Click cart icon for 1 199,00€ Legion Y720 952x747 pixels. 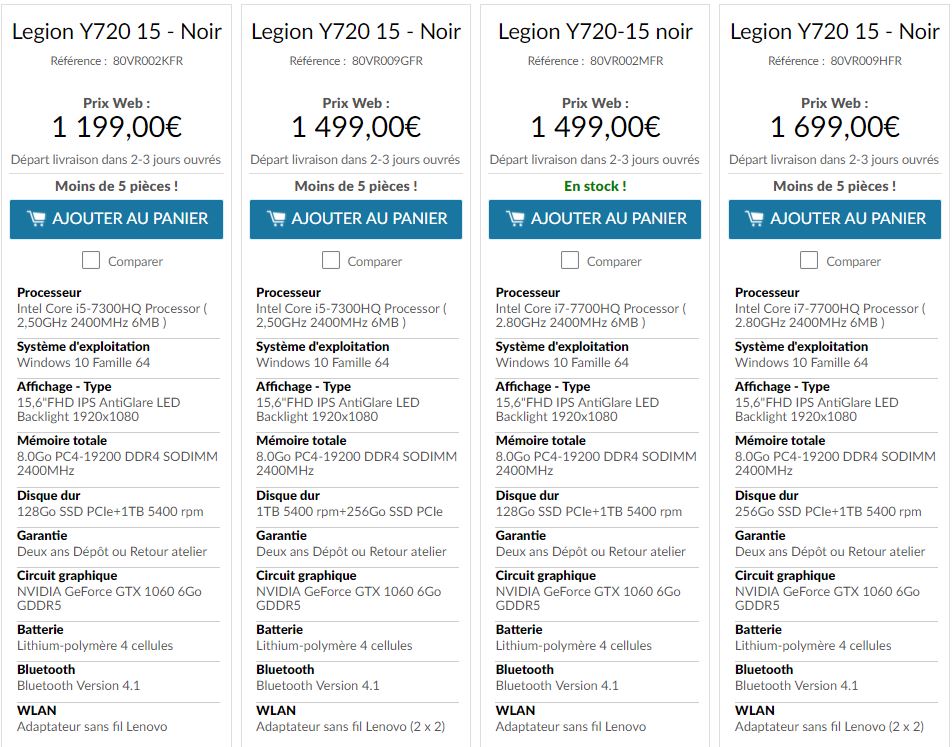tap(36, 219)
